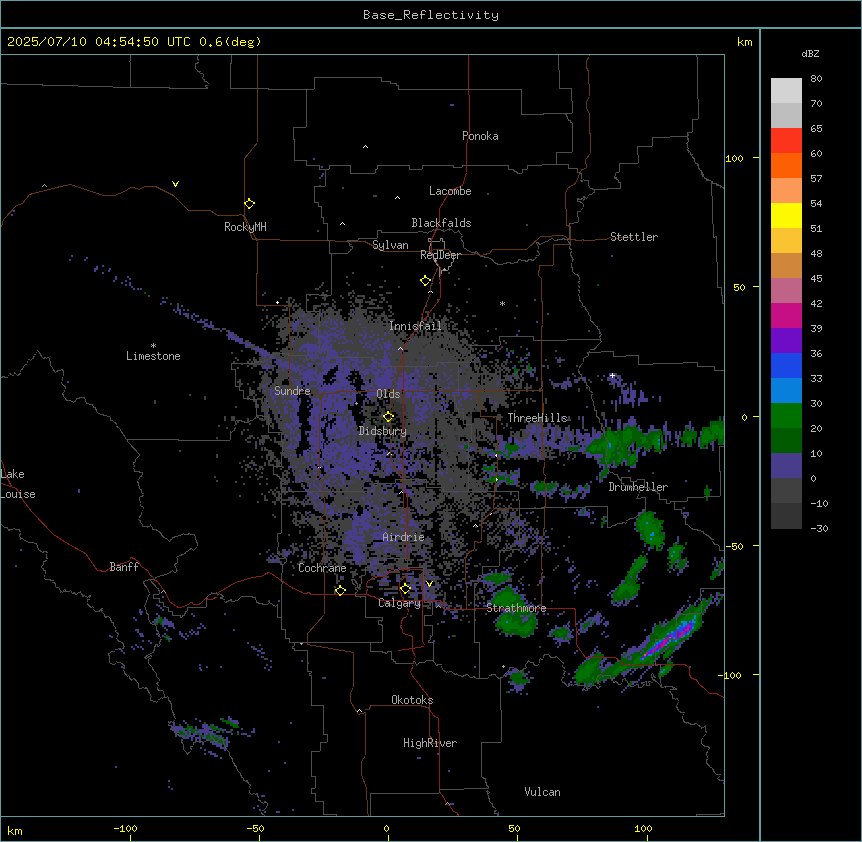
Task: Click the Airdrie label
Action: (404, 537)
